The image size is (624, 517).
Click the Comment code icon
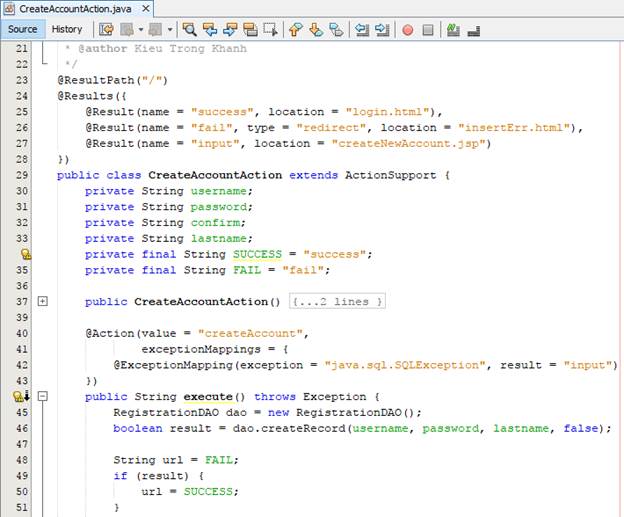pyautogui.click(x=453, y=30)
